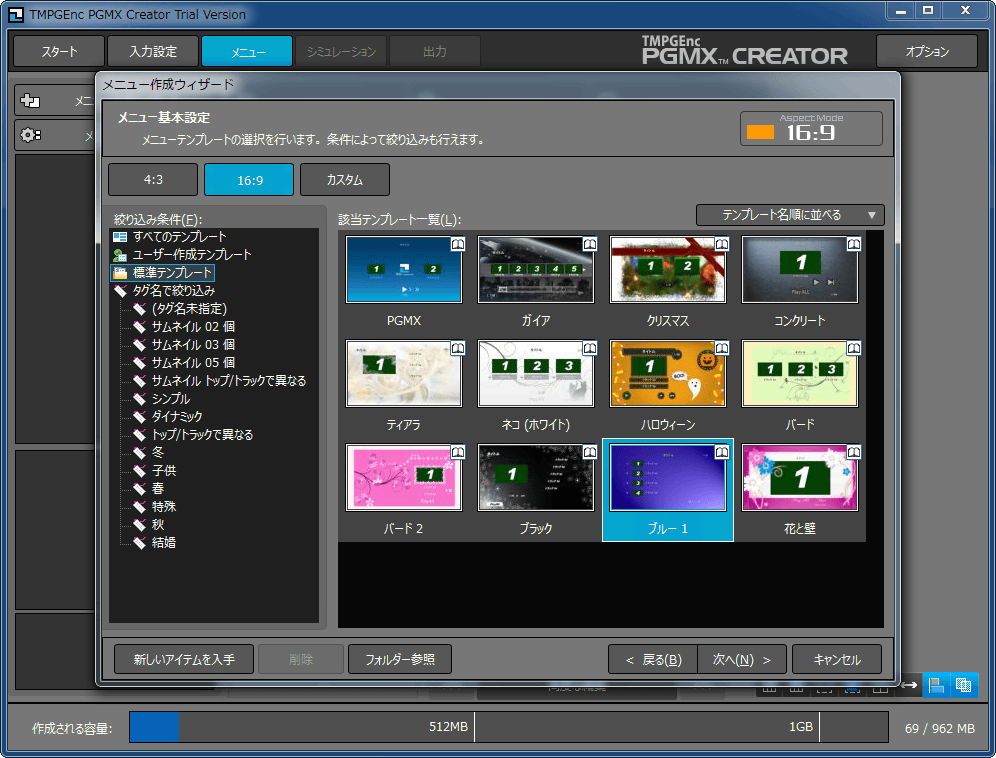Click the book icon on バード template
Image resolution: width=996 pixels, height=758 pixels.
tap(854, 348)
